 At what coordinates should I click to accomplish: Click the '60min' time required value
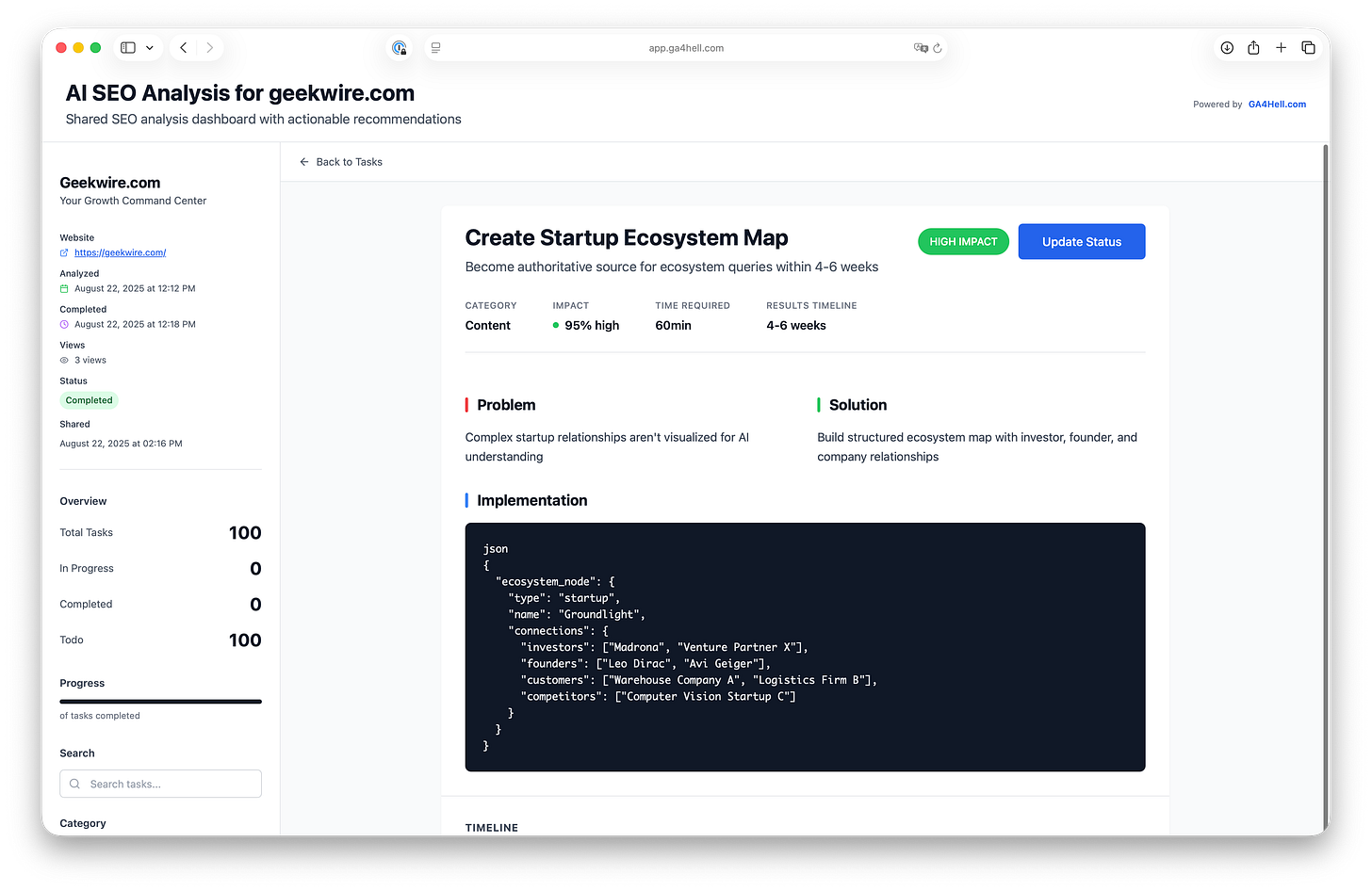pos(673,325)
